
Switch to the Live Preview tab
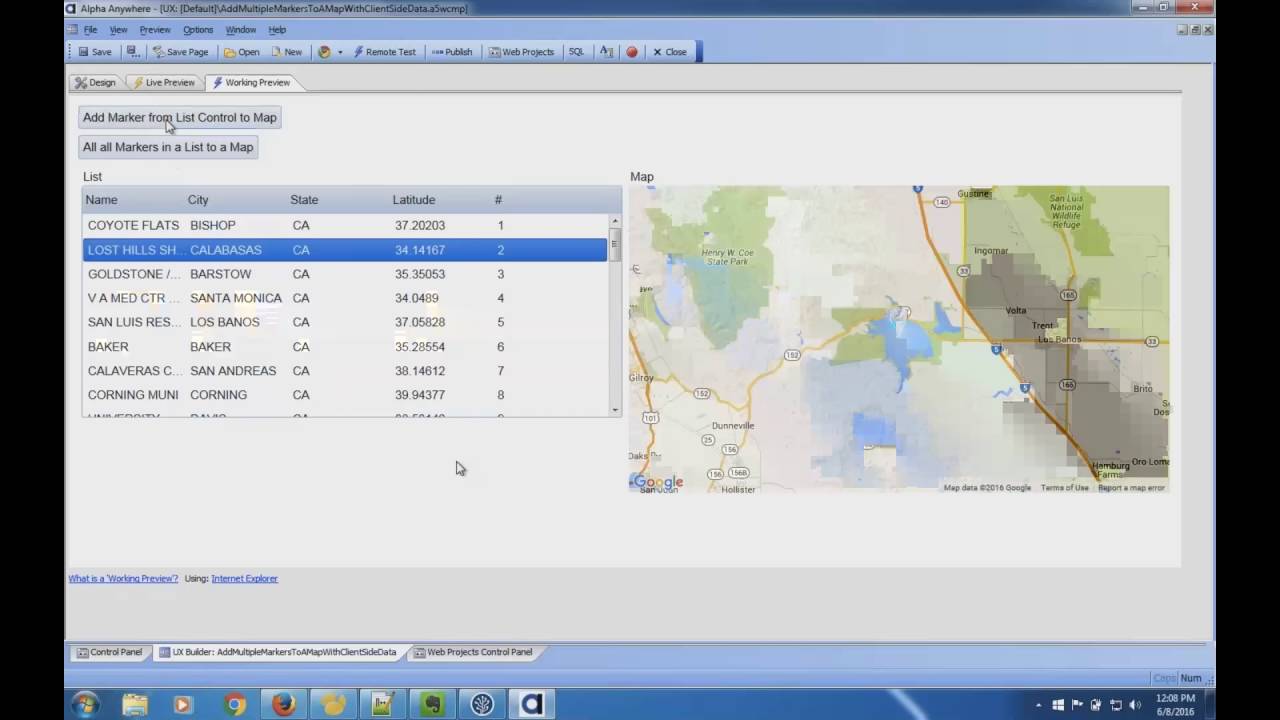164,82
